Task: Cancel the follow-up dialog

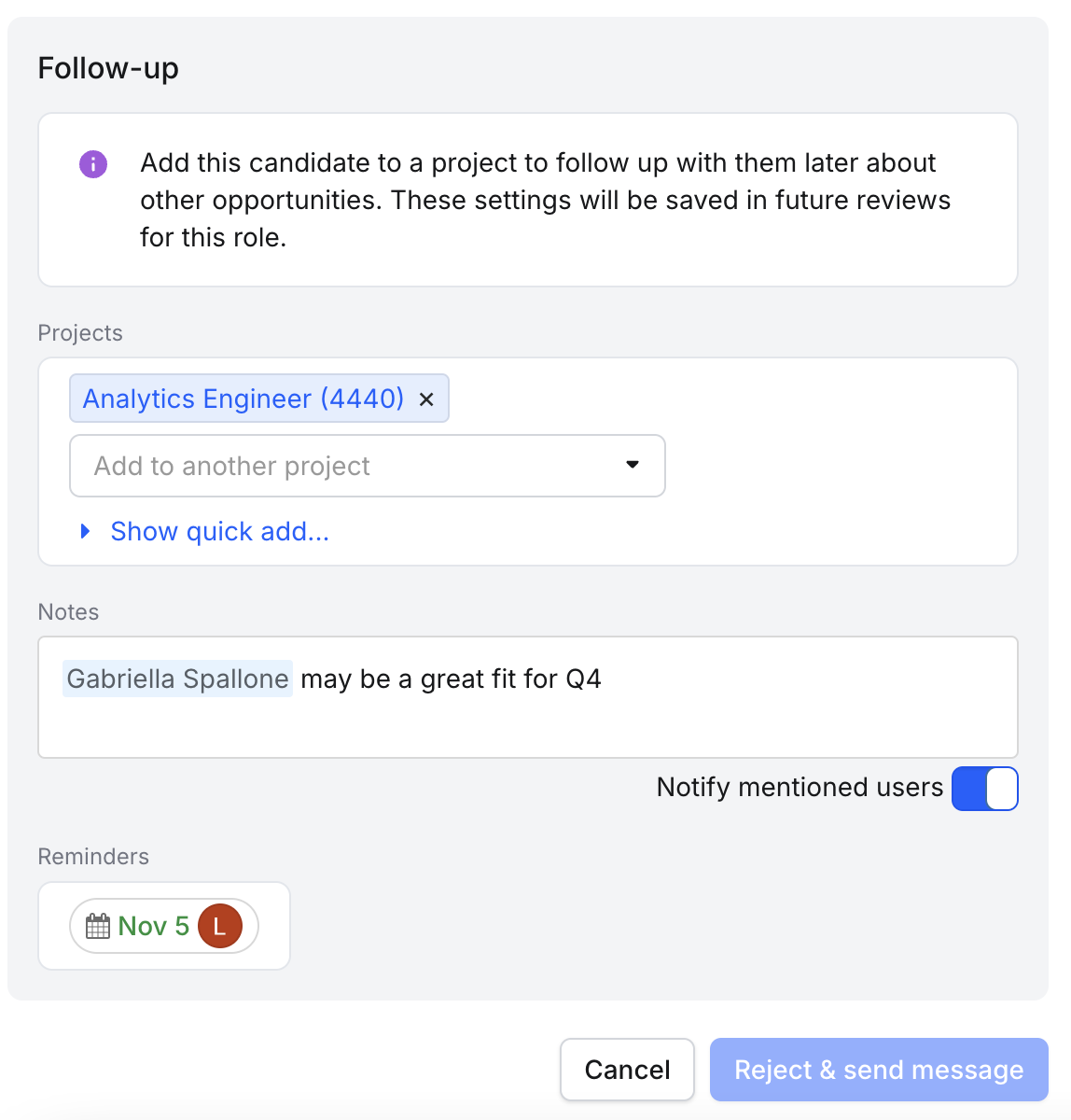Action: click(628, 1070)
